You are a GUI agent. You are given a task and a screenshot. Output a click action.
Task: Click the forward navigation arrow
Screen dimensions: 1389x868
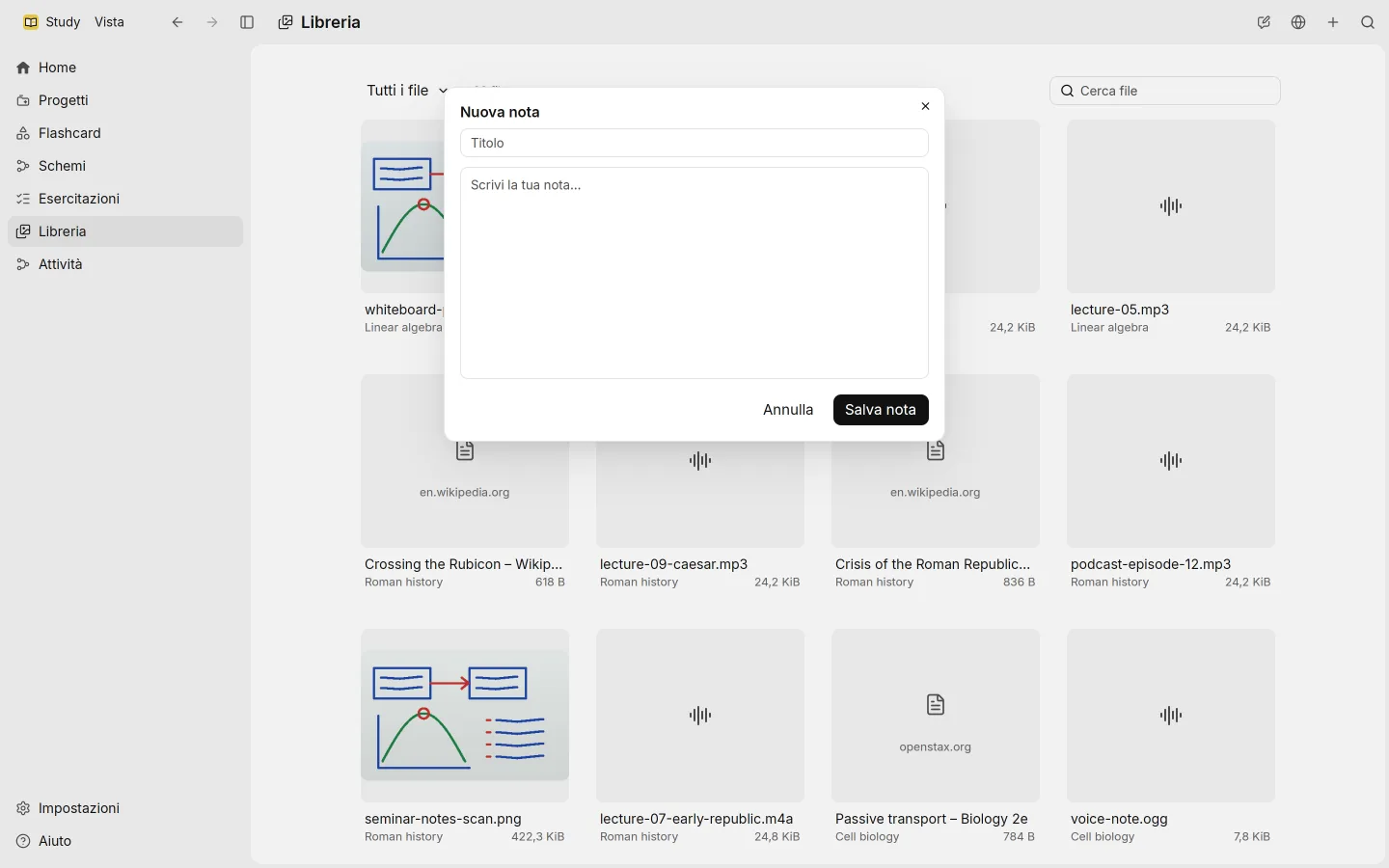212,22
